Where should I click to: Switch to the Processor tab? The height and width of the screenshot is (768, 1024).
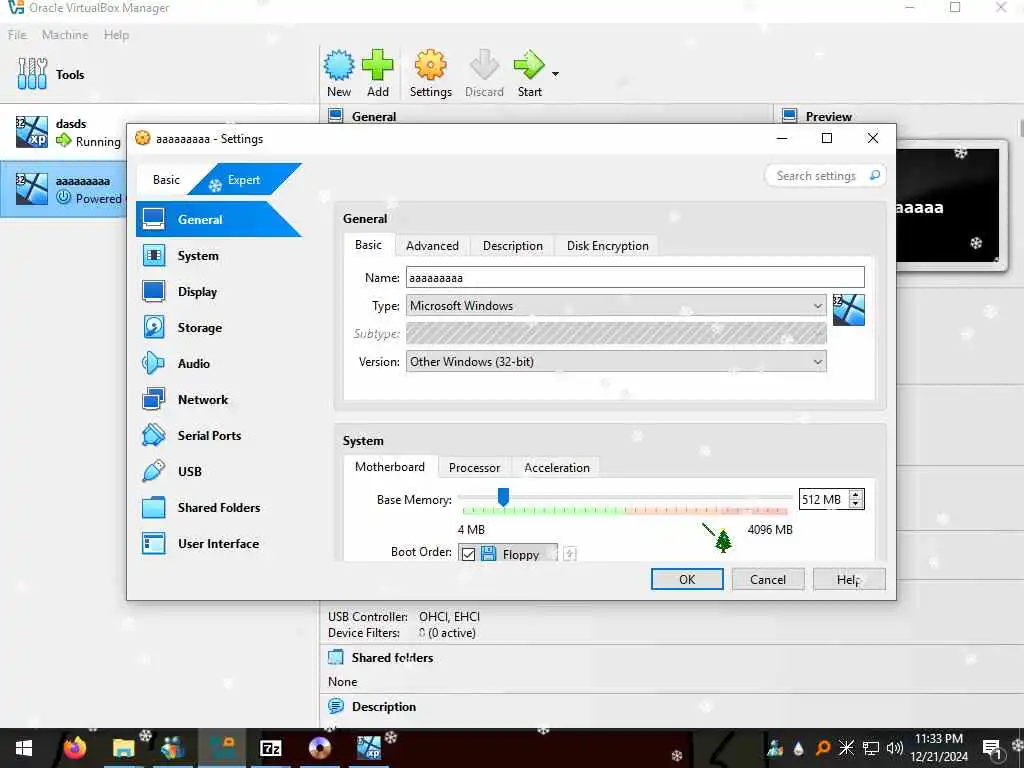(x=474, y=468)
